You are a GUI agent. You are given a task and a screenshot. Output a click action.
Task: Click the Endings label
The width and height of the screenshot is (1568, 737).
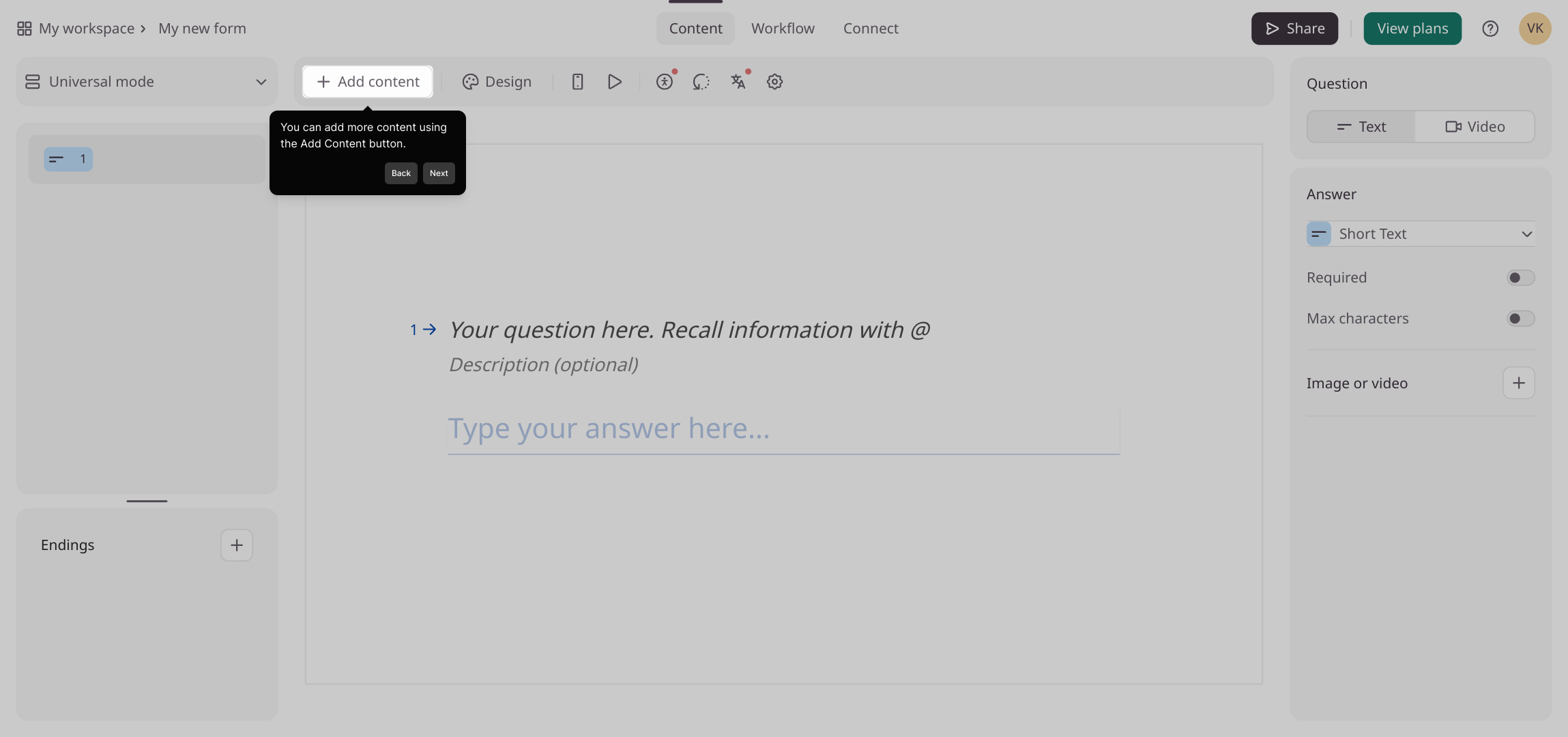point(68,545)
